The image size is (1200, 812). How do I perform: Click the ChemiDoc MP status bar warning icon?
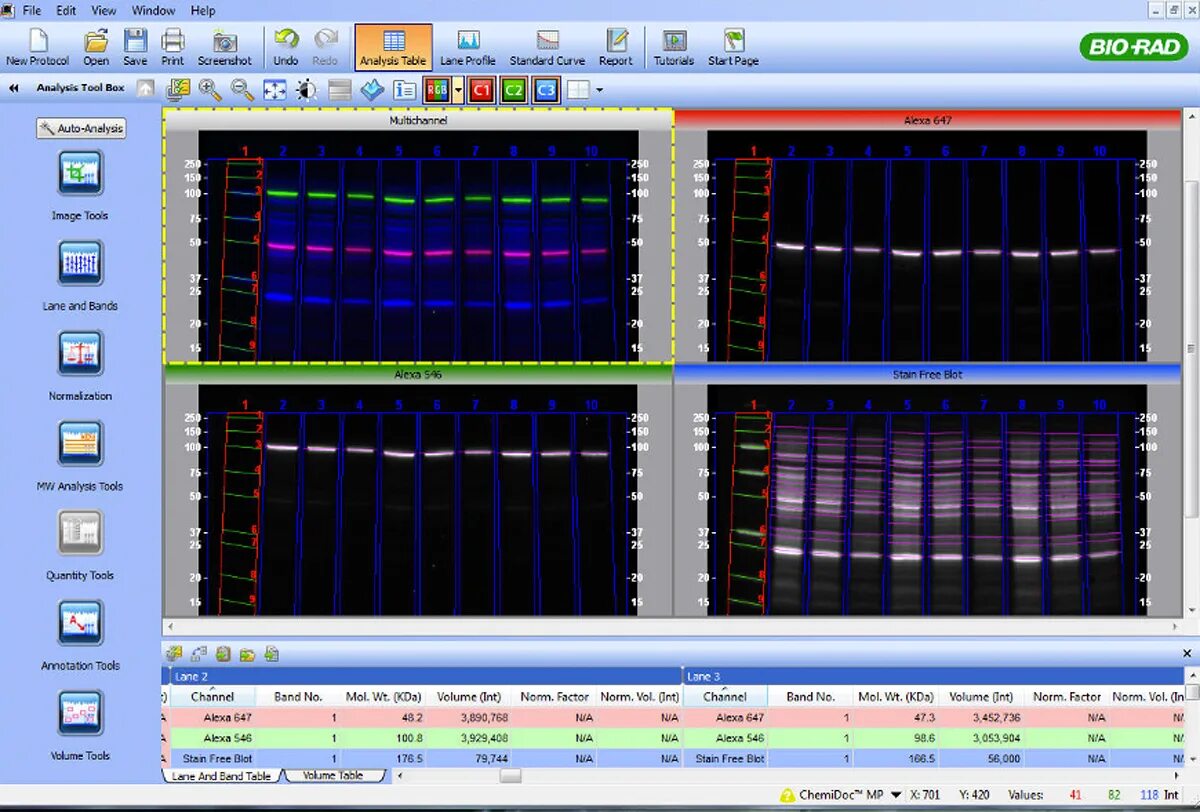click(x=788, y=795)
